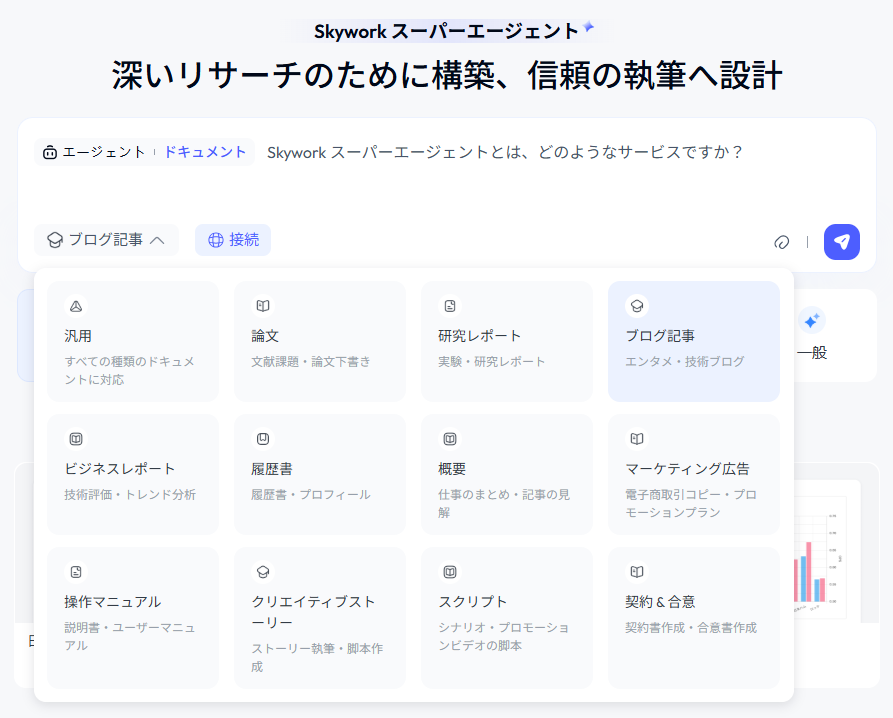Screen dimensions: 893x718
Task: Click text 説明書・ユーザーマニュアル
Action: (130, 637)
